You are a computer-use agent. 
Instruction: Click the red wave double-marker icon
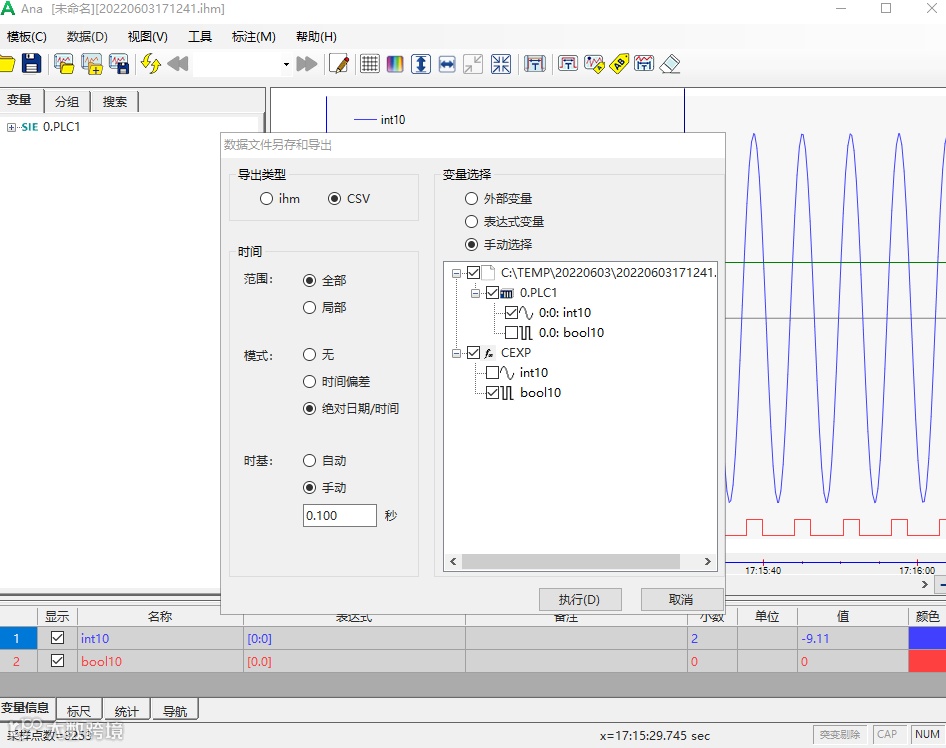(x=644, y=63)
